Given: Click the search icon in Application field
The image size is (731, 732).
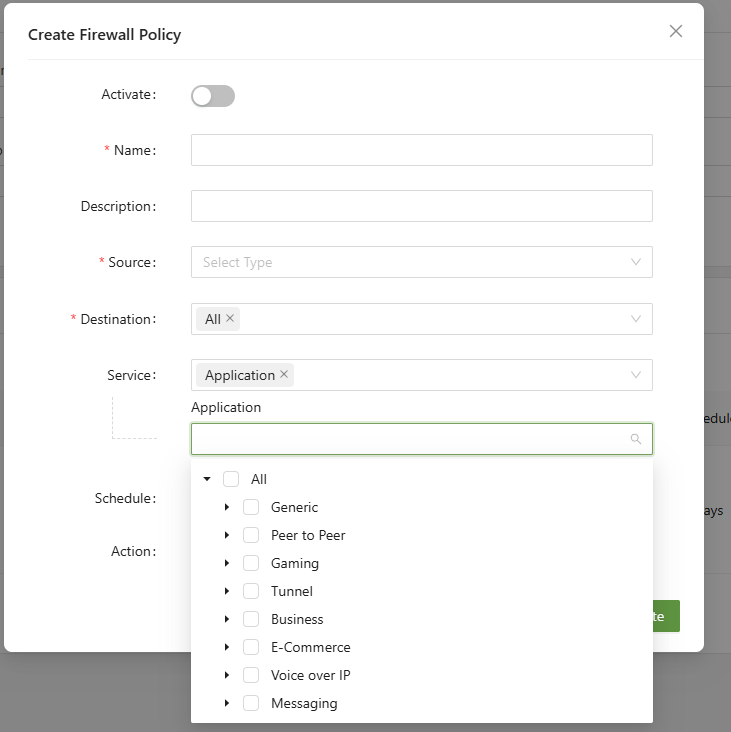Looking at the screenshot, I should tap(635, 439).
